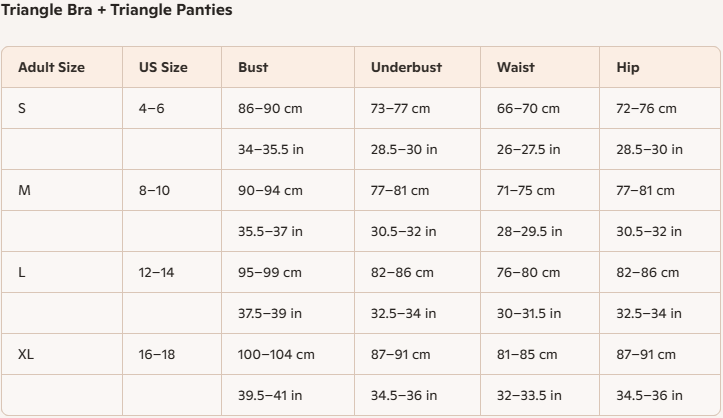Select the 72–76 cm hip cell
Screen dimensions: 723x418
[x=646, y=108]
